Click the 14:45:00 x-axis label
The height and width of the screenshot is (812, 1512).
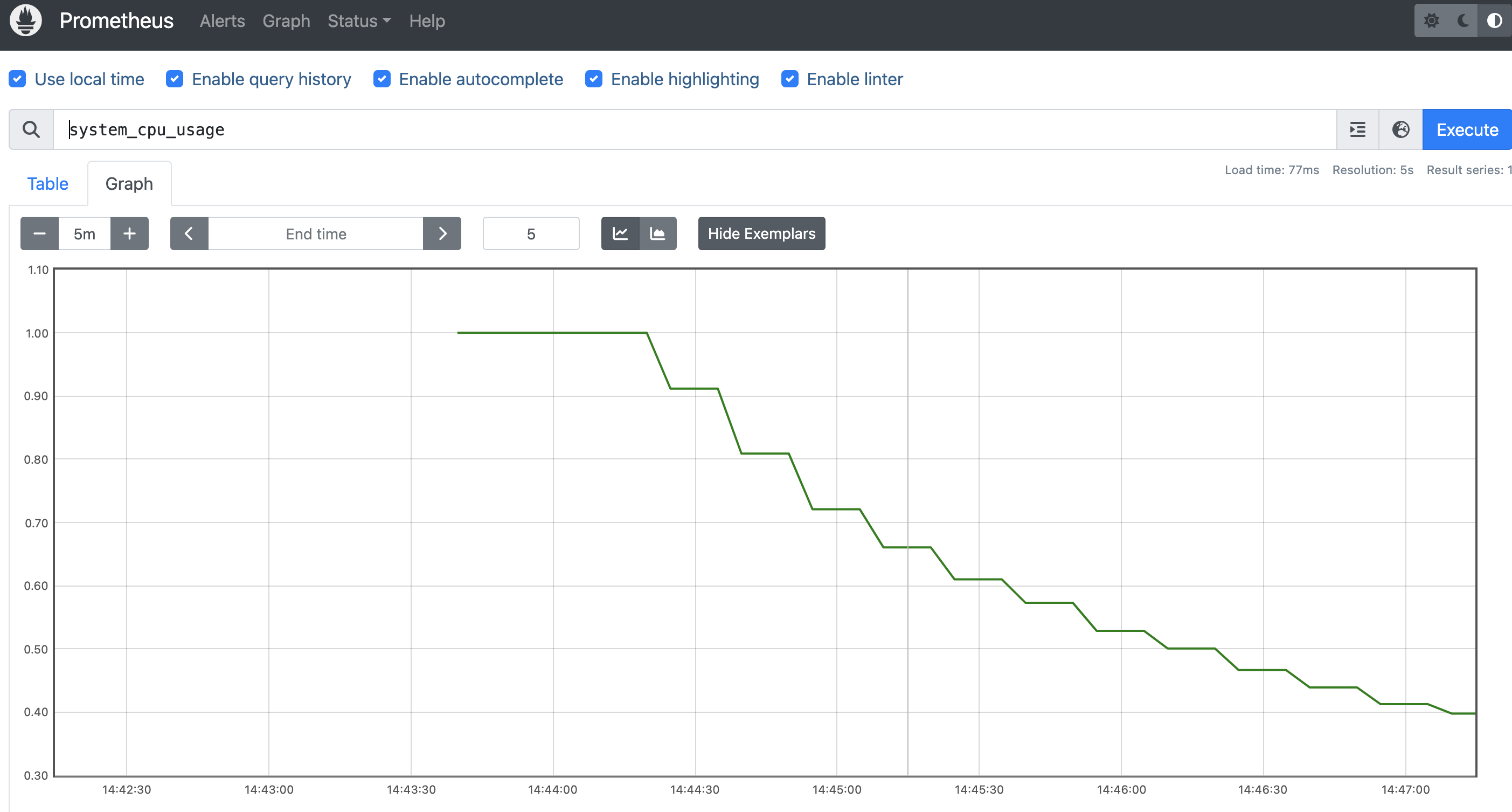pos(837,790)
